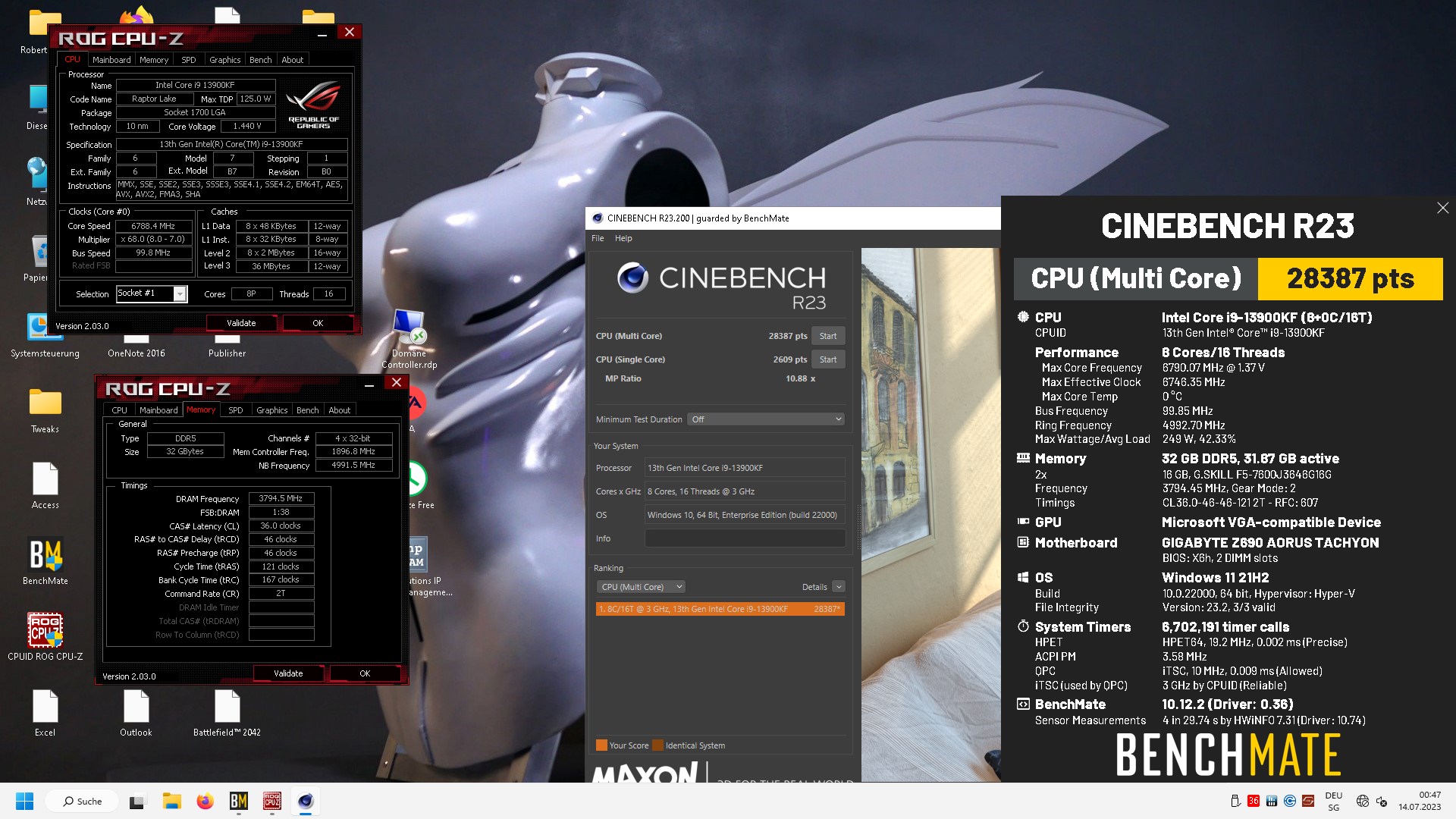Open the network status tray icon
The image size is (1456, 819).
pos(1363,801)
